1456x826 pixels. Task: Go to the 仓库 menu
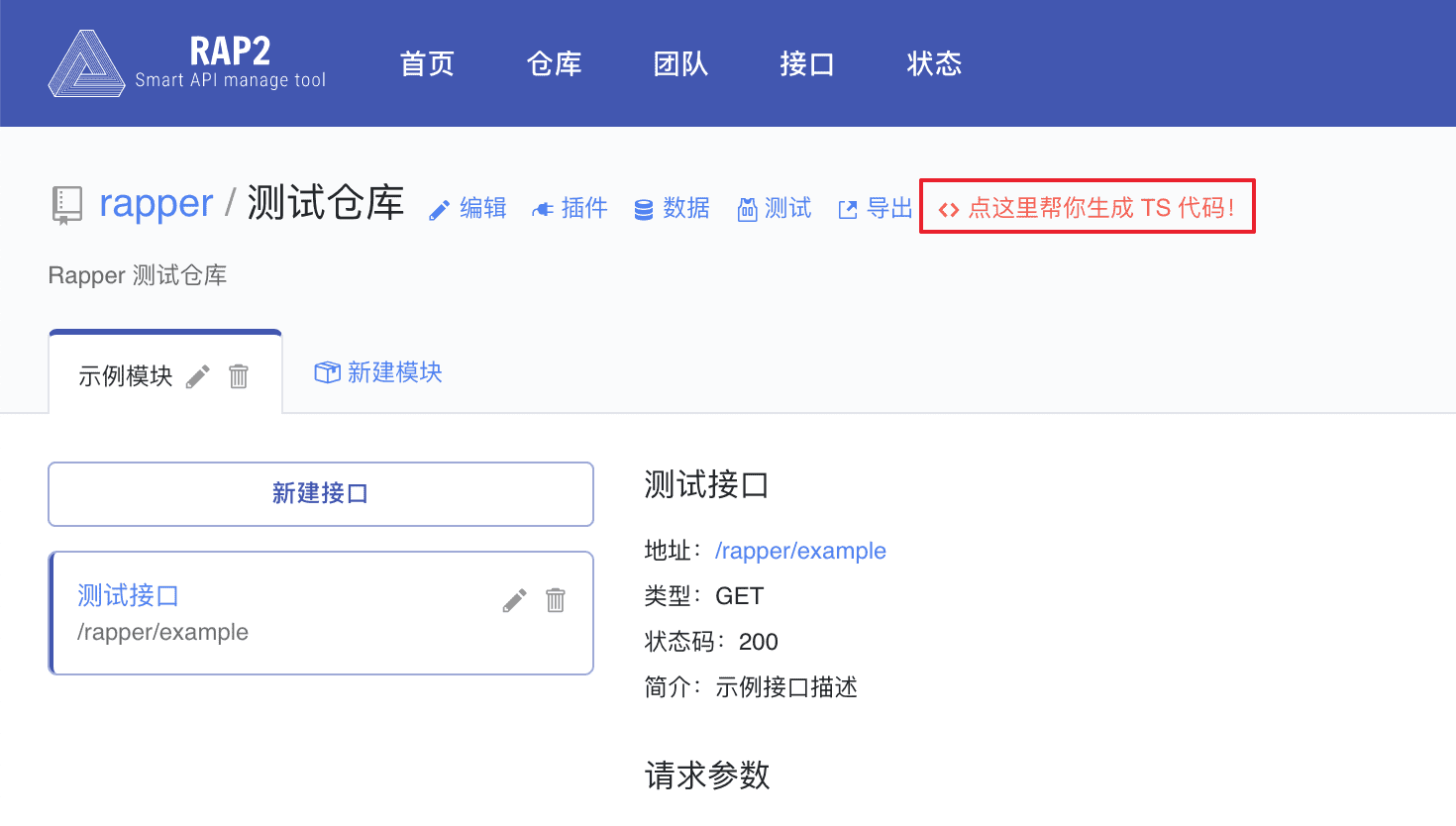click(554, 64)
